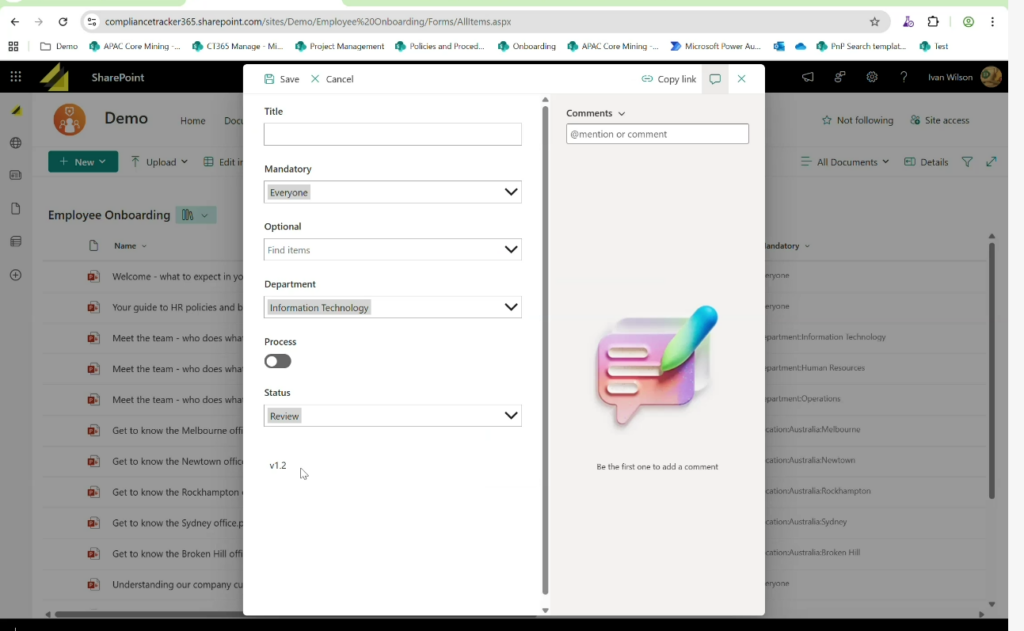Open the Home navigation tab
This screenshot has width=1024, height=631.
[193, 121]
